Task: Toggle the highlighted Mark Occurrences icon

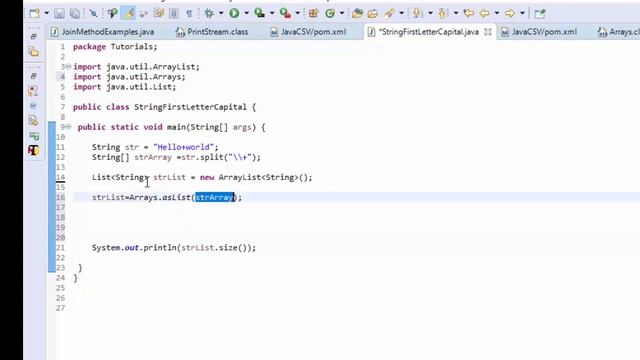Action: [129, 13]
